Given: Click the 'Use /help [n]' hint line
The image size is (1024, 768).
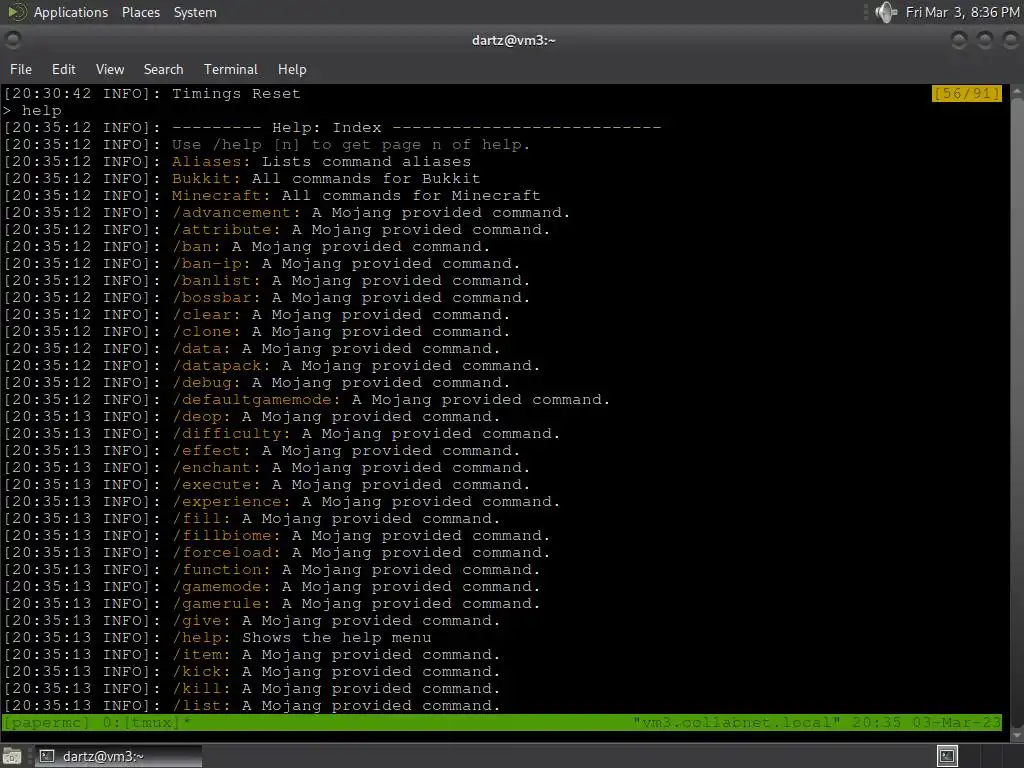Looking at the screenshot, I should tap(267, 144).
